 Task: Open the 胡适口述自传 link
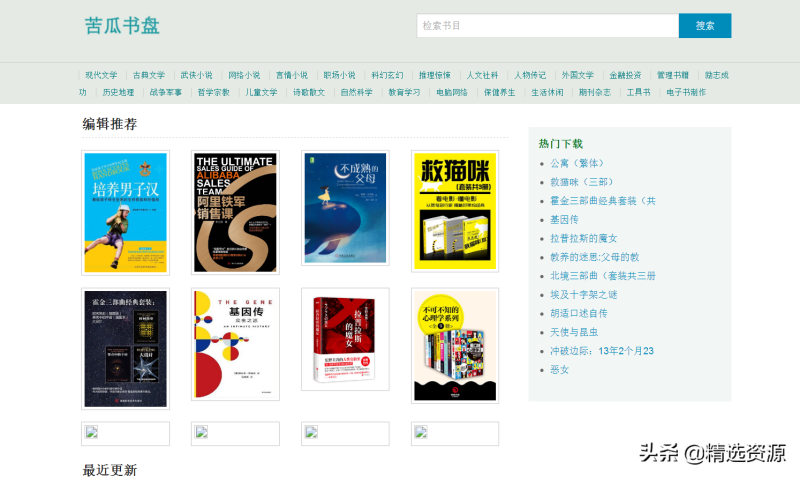(579, 313)
